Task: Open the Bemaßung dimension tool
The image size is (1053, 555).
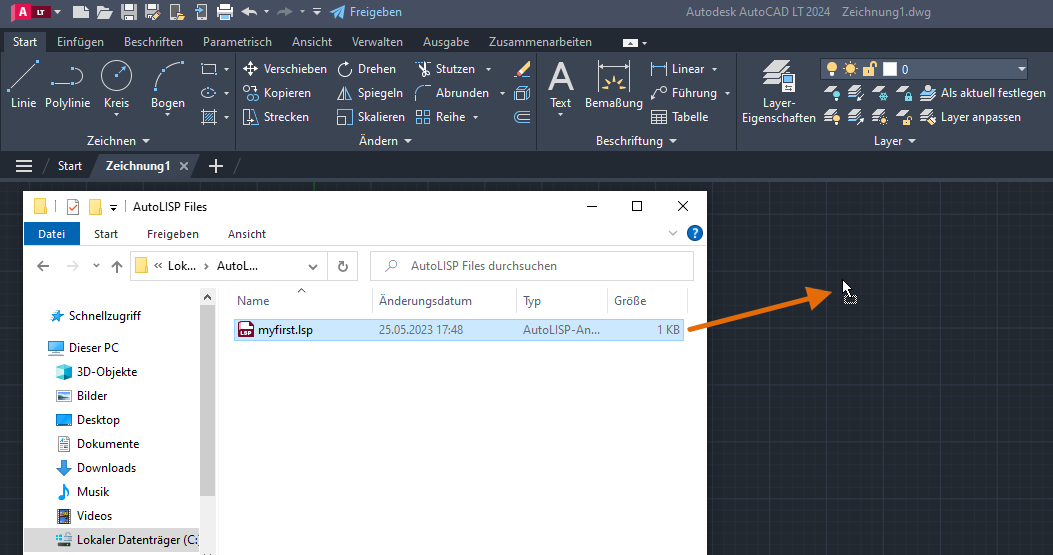Action: tap(613, 85)
